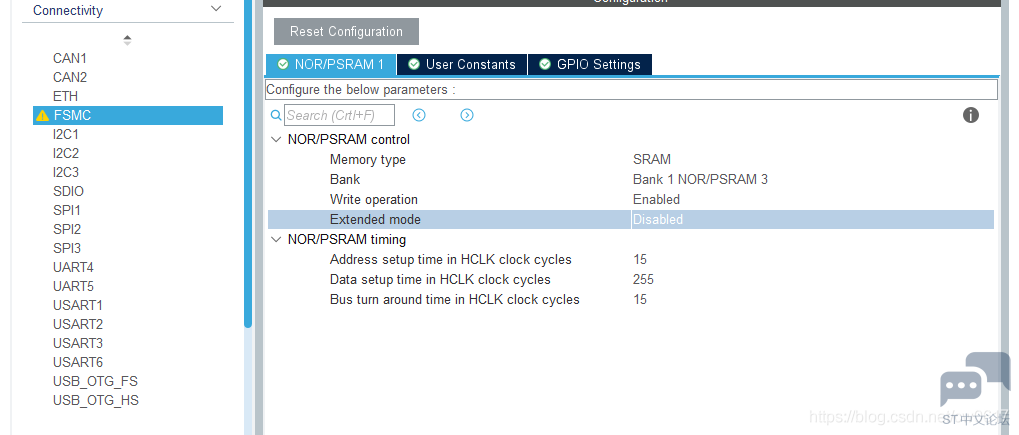Click the left panel vertical scrollbar
Viewport: 1019px width, 435px height.
(x=248, y=163)
